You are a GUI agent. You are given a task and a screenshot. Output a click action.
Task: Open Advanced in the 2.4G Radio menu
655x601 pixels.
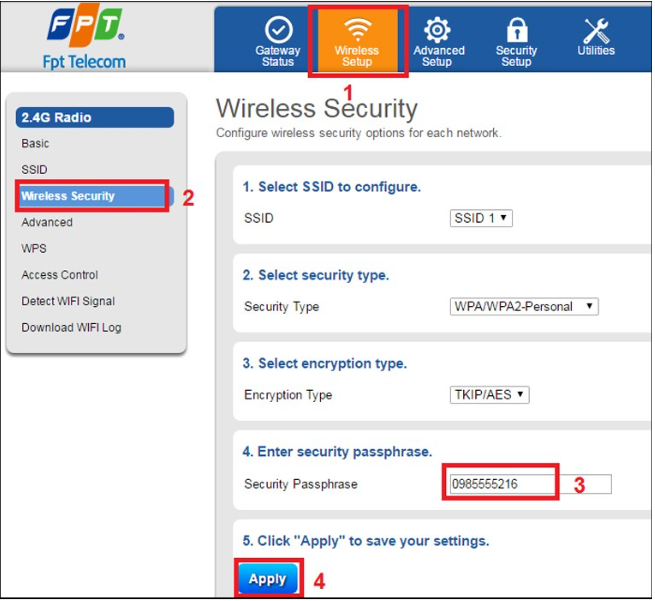pyautogui.click(x=47, y=222)
